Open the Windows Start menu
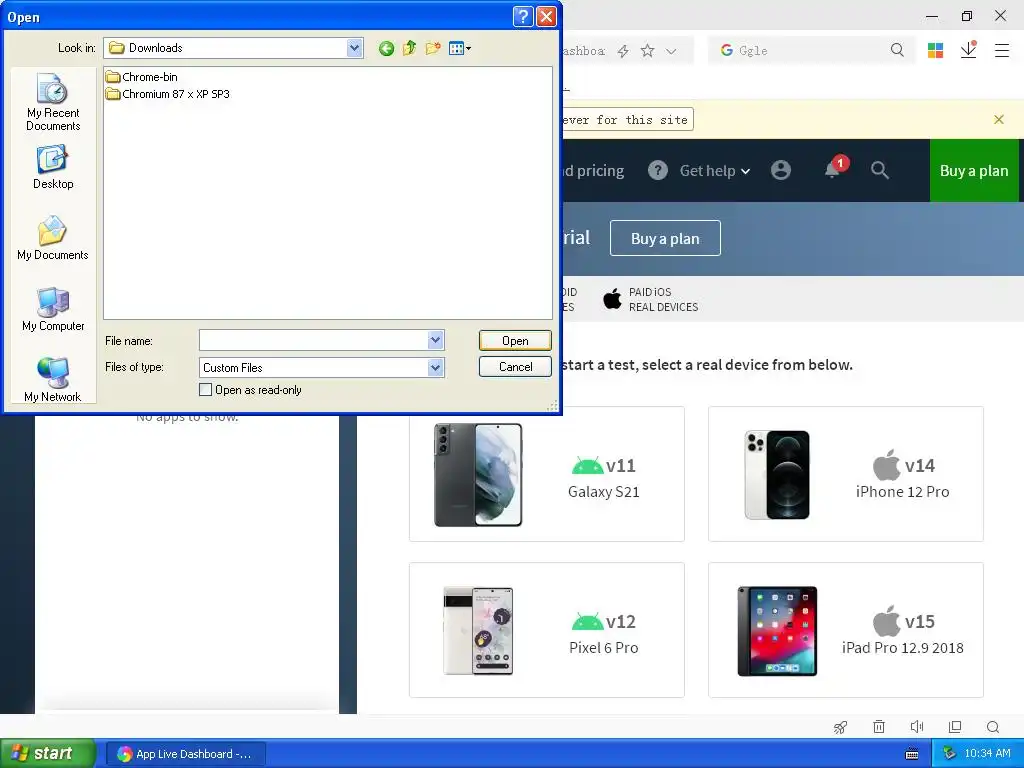1024x768 pixels. click(48, 754)
